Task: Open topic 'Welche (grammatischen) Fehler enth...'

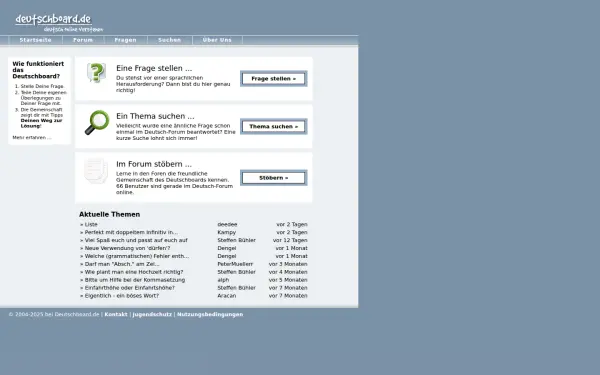Action: 137,256
